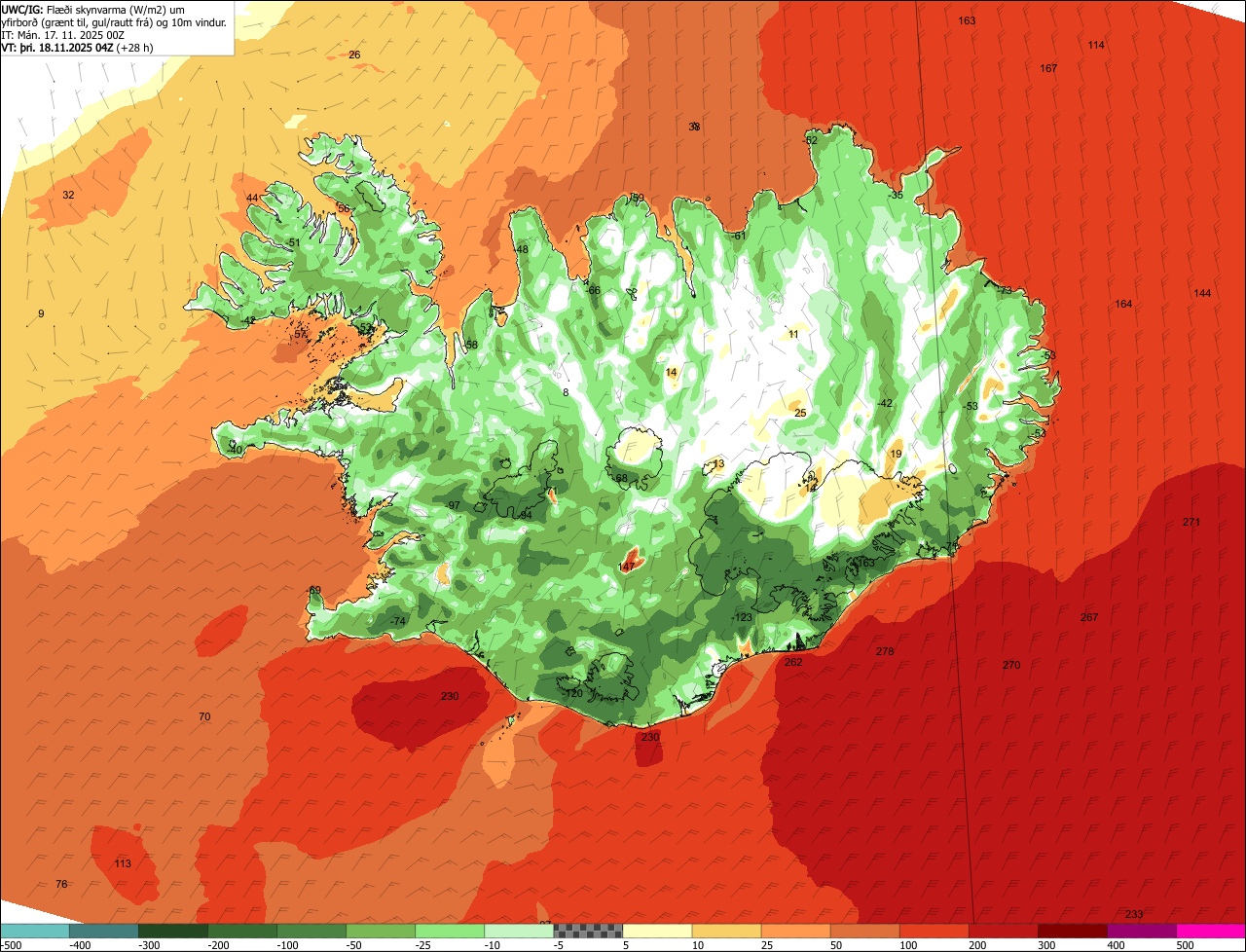
Task: Click the '(+28 h)' forecast offset text
Action: (134, 47)
